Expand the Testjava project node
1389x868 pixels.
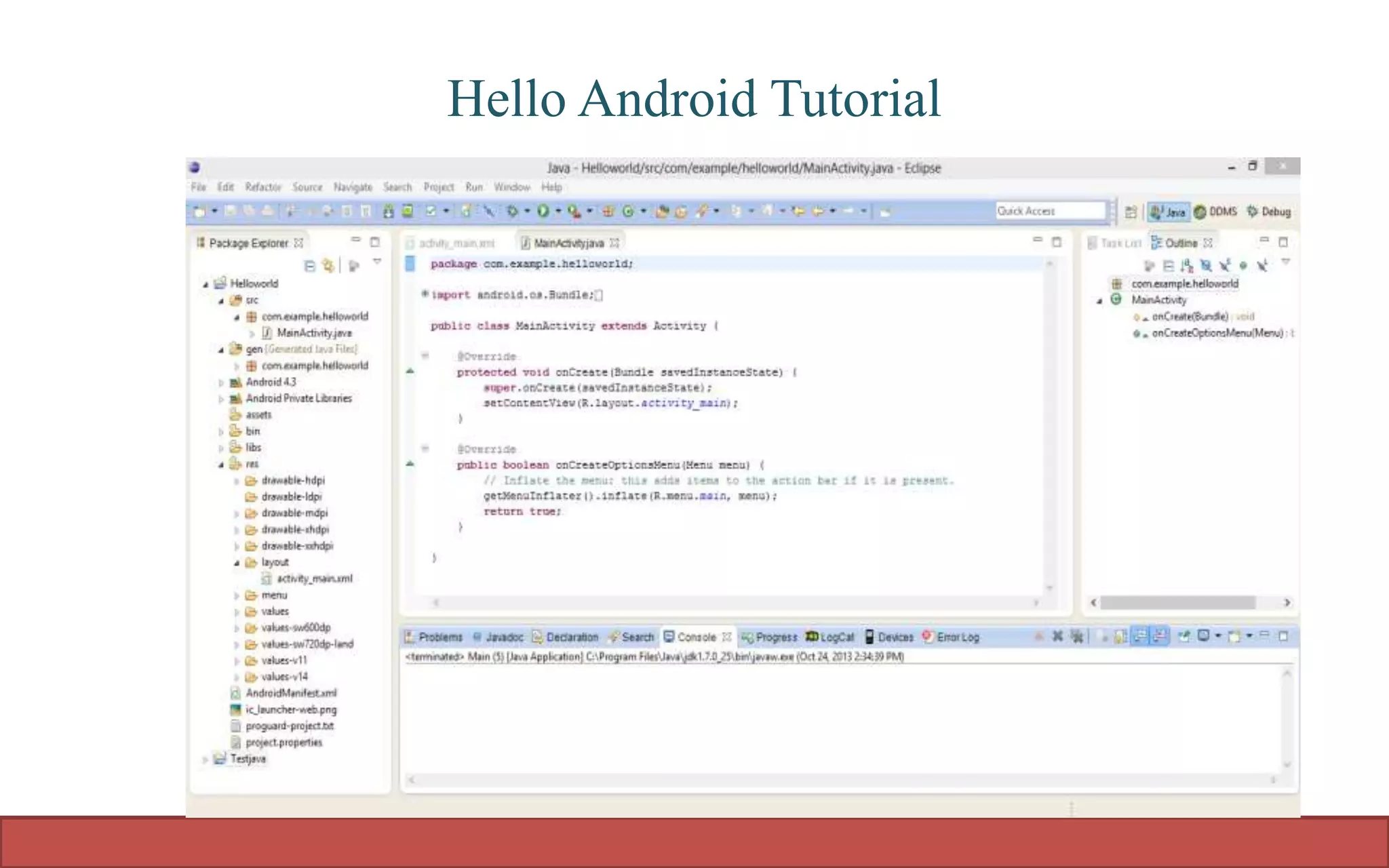pos(206,759)
